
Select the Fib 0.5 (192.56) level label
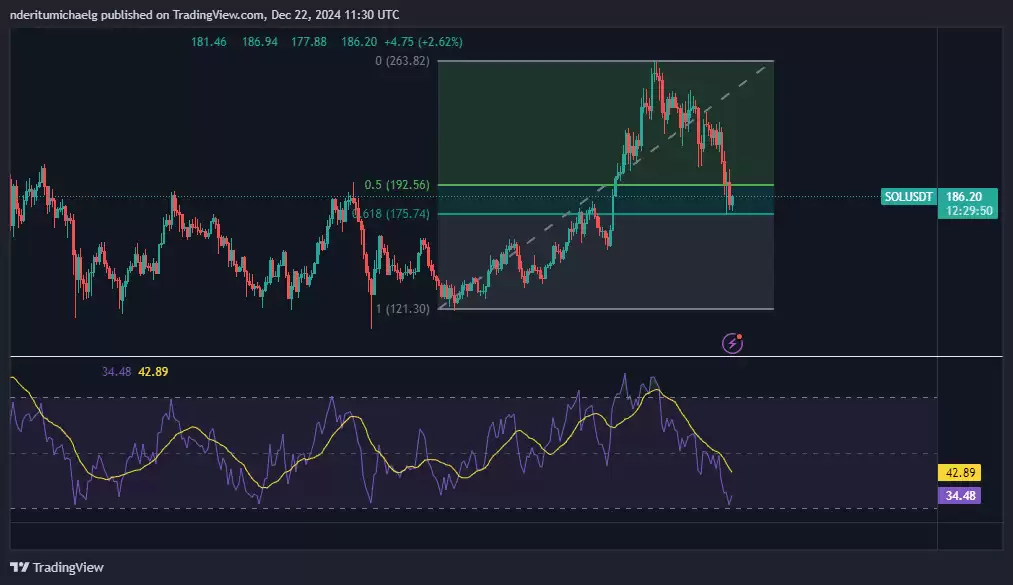[x=396, y=185]
